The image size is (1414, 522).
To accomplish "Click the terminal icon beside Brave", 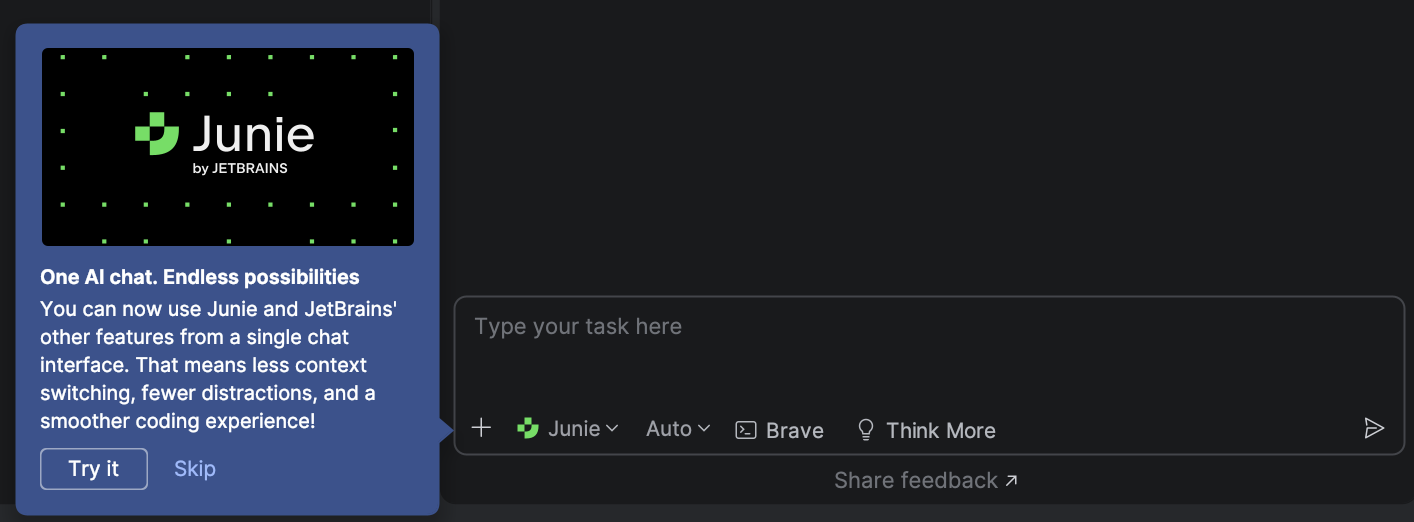I will (x=746, y=430).
